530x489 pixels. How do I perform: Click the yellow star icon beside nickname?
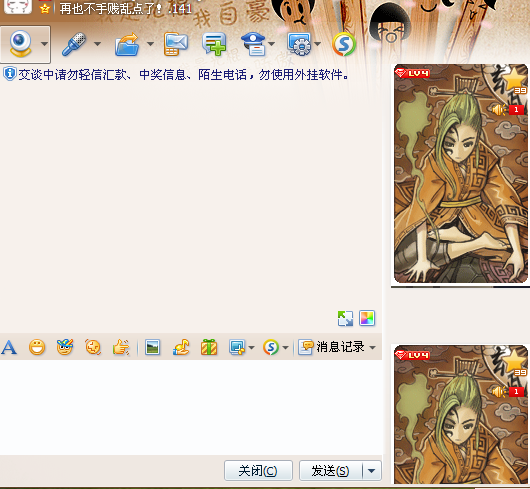[x=45, y=9]
